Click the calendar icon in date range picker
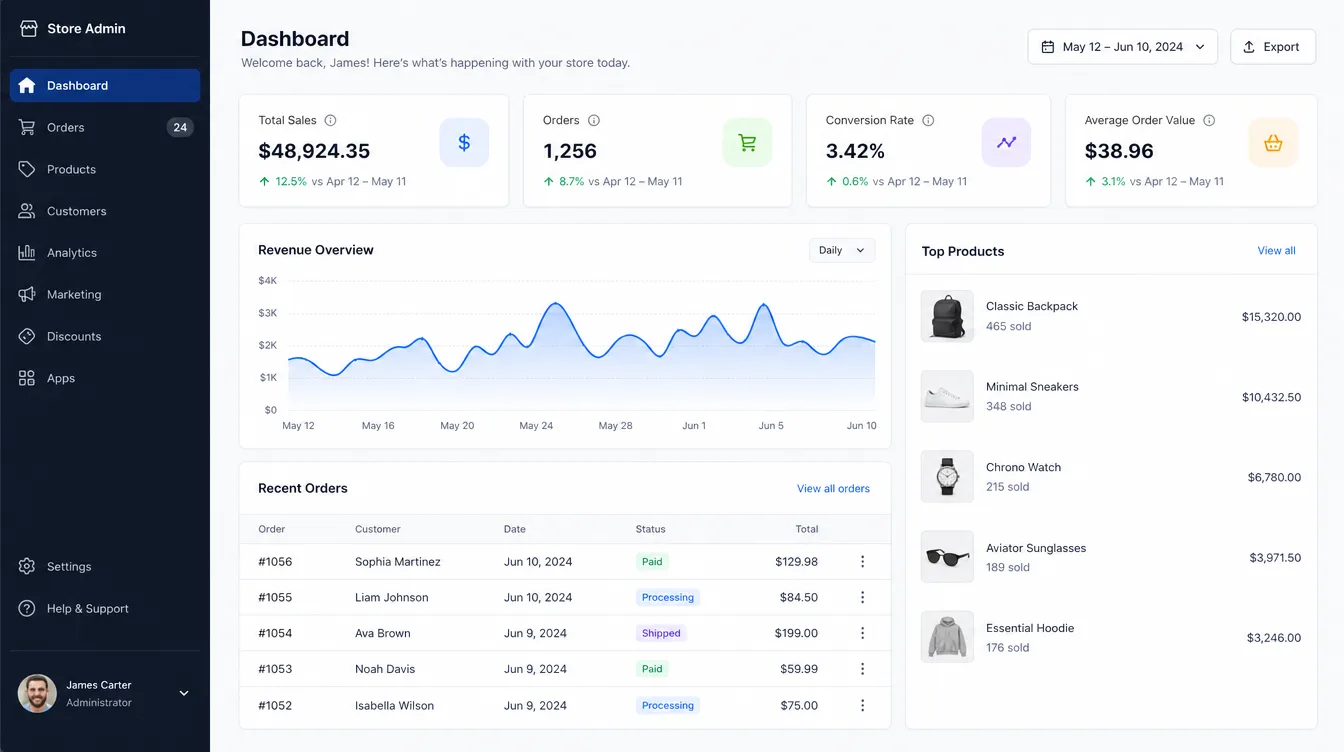The image size is (1344, 752). point(1048,47)
